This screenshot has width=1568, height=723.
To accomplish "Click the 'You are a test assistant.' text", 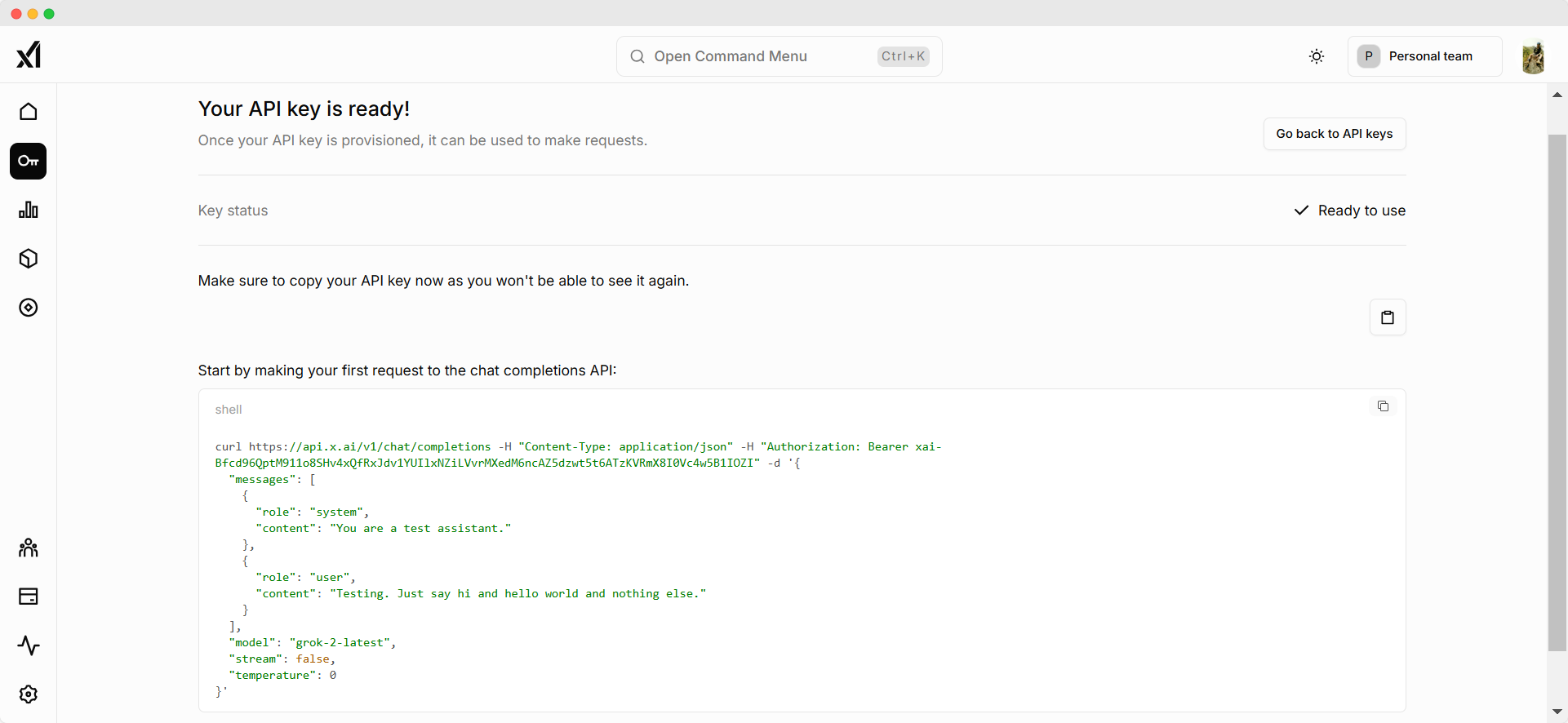I will tap(420, 529).
